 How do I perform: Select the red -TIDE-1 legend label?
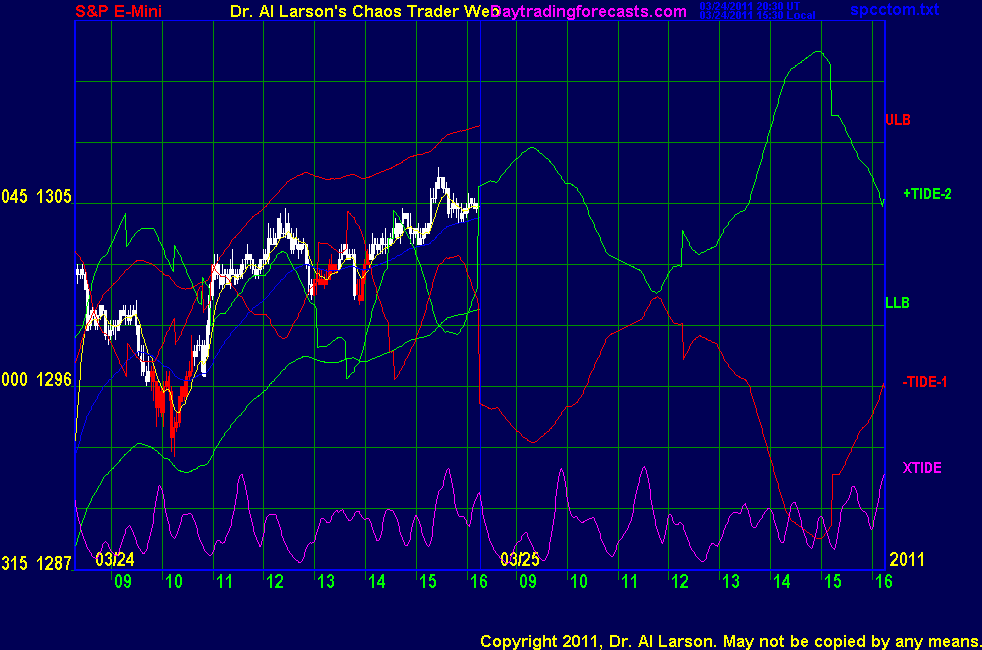924,382
